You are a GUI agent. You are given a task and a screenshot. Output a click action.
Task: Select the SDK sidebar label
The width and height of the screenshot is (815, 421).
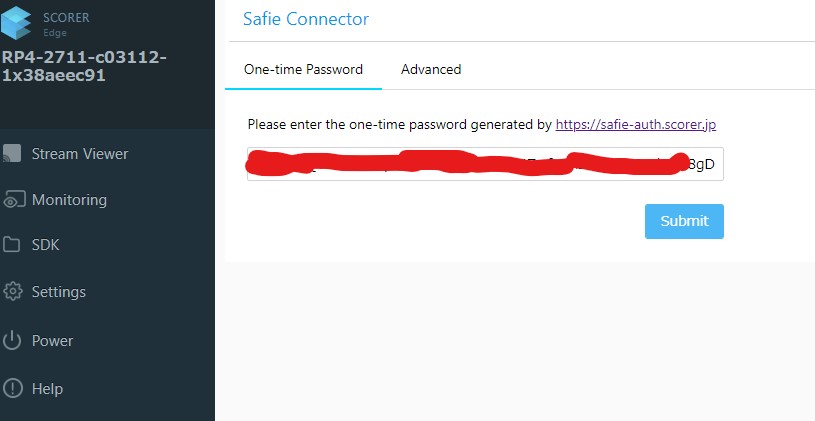(47, 245)
